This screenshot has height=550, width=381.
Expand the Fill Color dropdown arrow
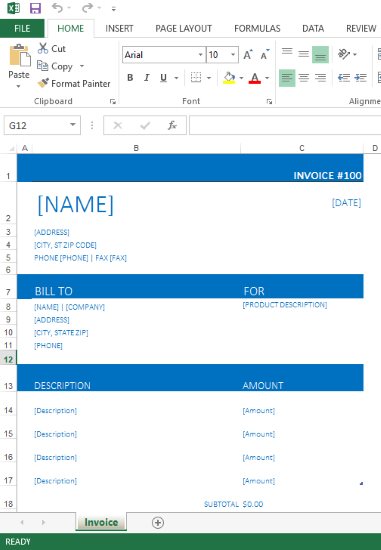click(x=241, y=78)
